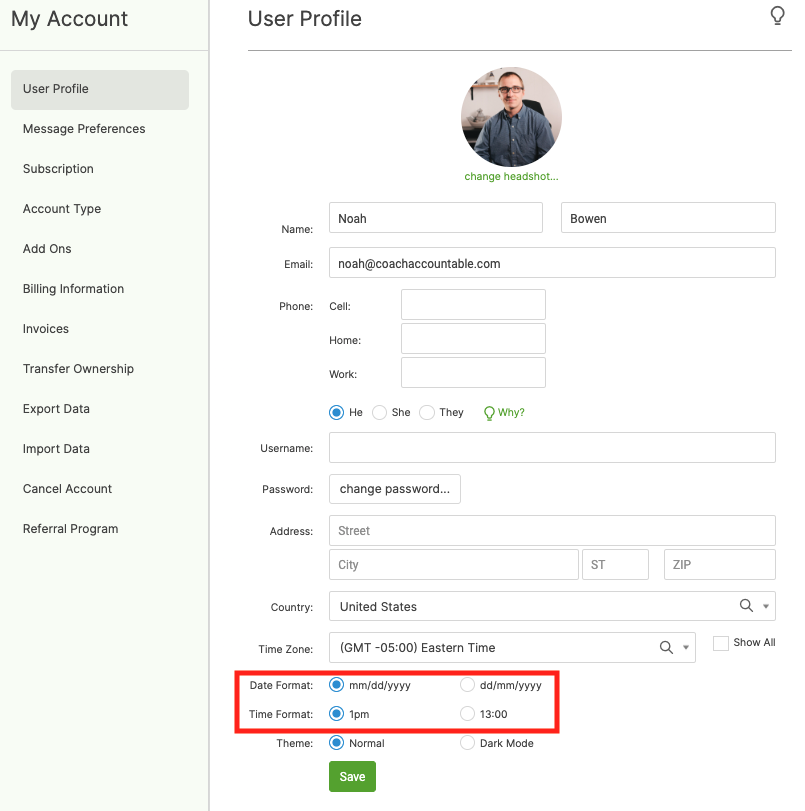Focus the Cell phone input field

tap(473, 305)
